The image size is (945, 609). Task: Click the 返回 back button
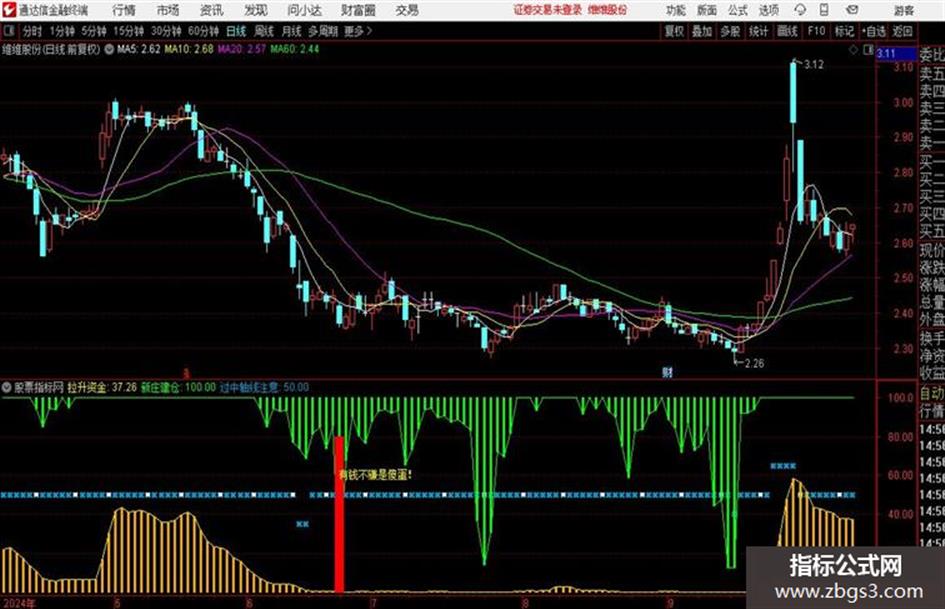coord(902,31)
